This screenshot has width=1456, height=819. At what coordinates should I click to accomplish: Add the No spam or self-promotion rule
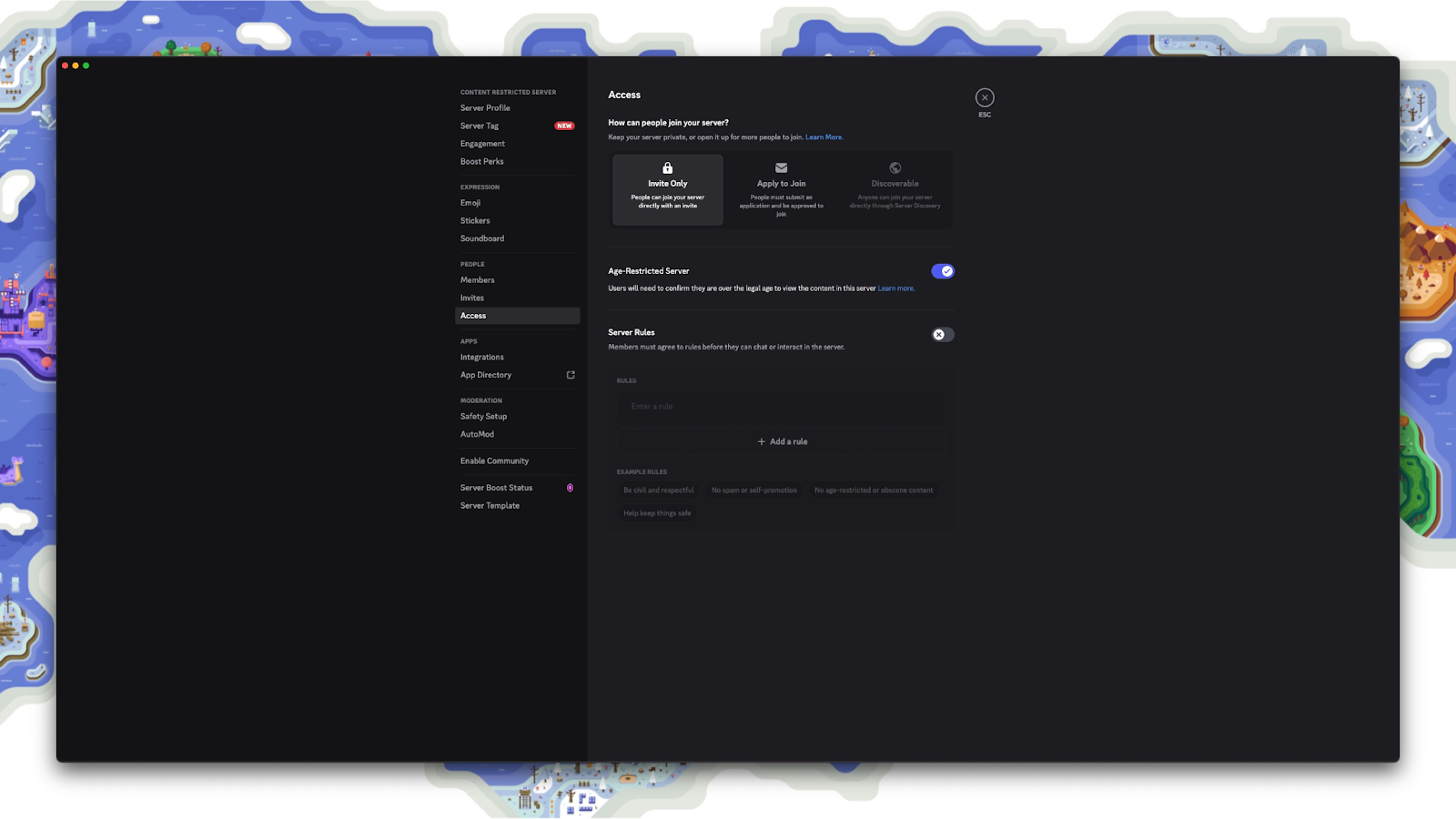click(x=753, y=490)
